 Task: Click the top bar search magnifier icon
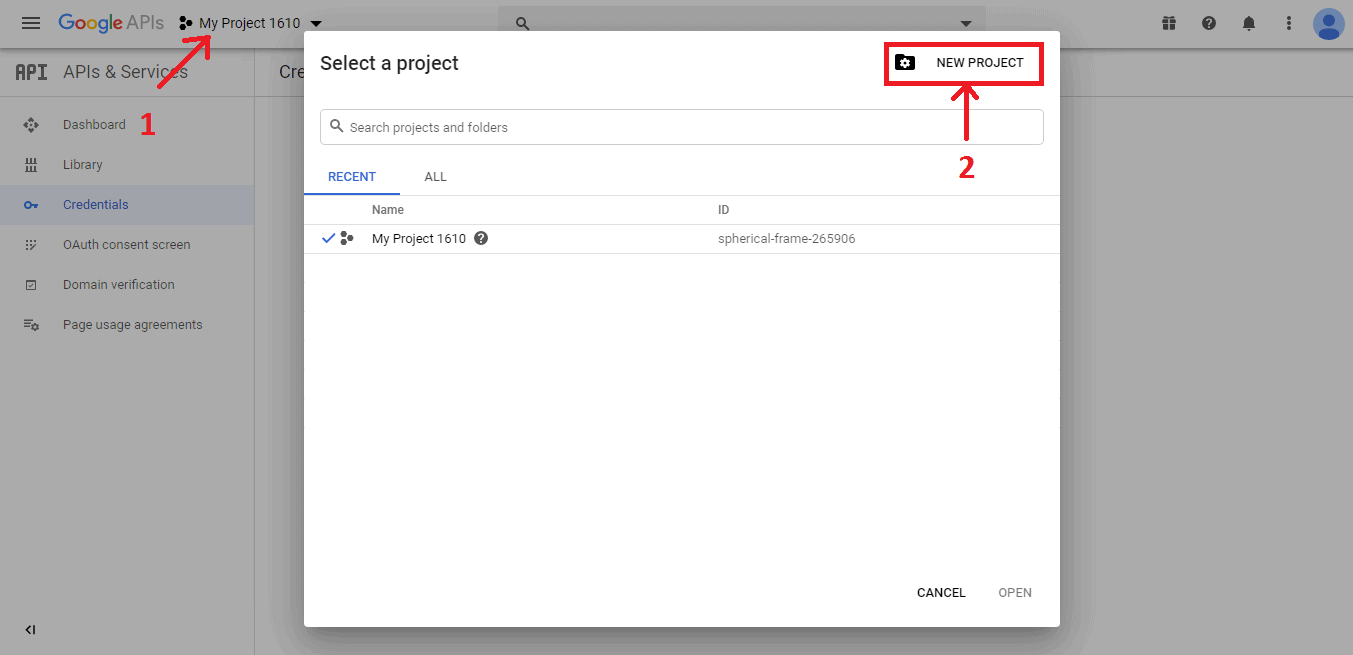pyautogui.click(x=522, y=23)
